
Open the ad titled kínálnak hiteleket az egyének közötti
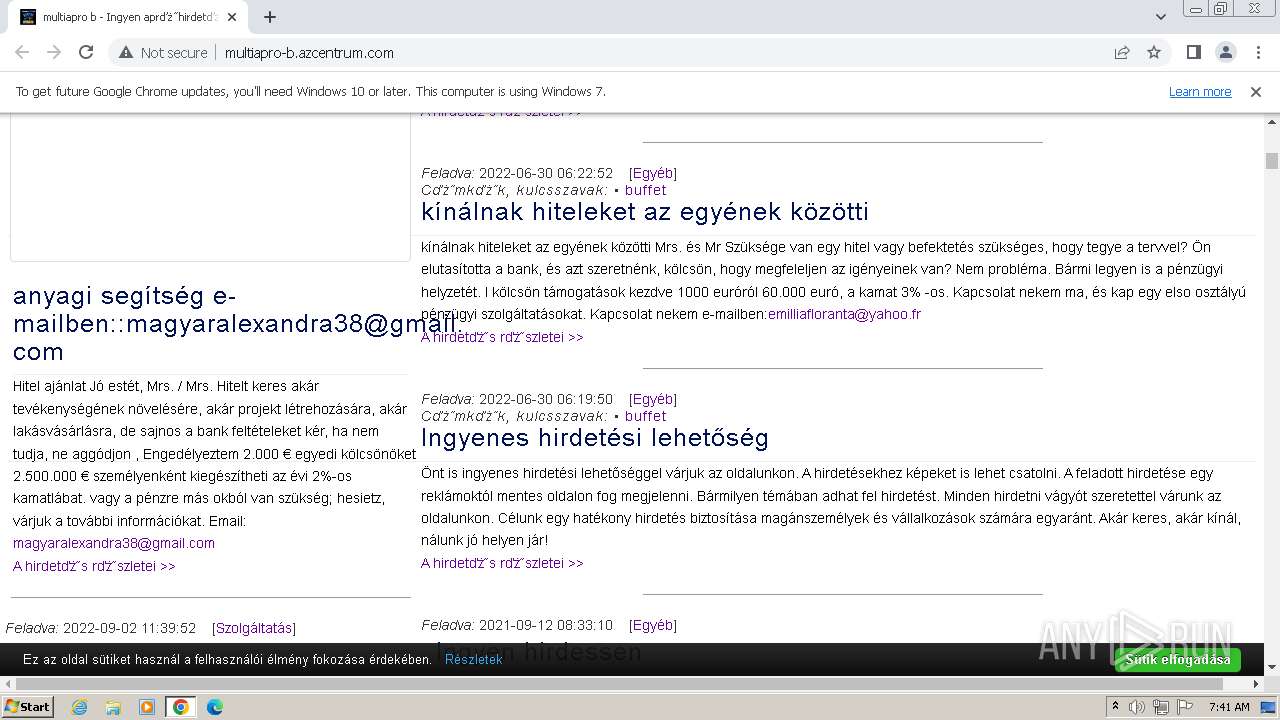pyautogui.click(x=645, y=212)
